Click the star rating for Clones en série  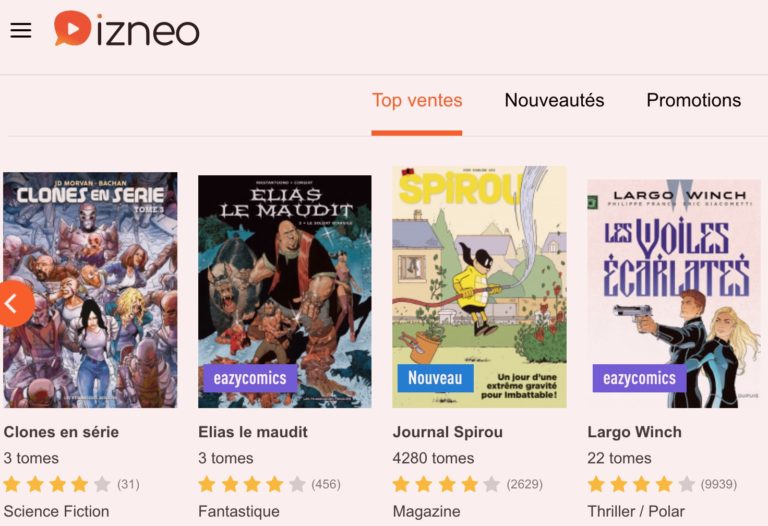click(x=57, y=484)
